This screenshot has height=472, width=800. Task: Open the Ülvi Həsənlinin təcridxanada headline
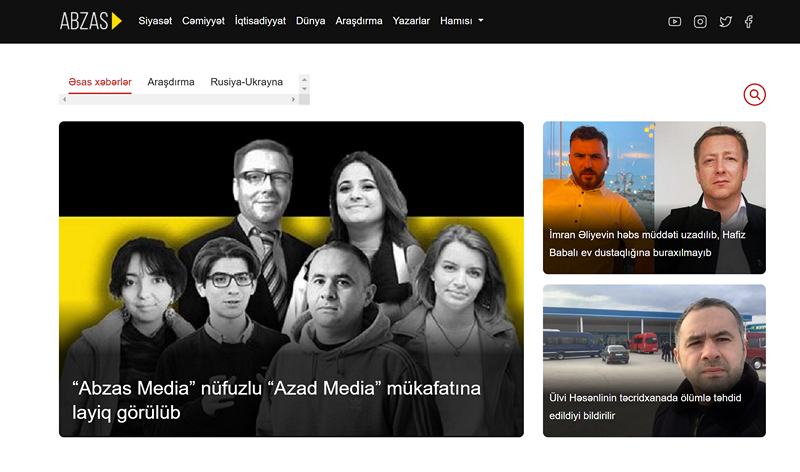point(645,407)
